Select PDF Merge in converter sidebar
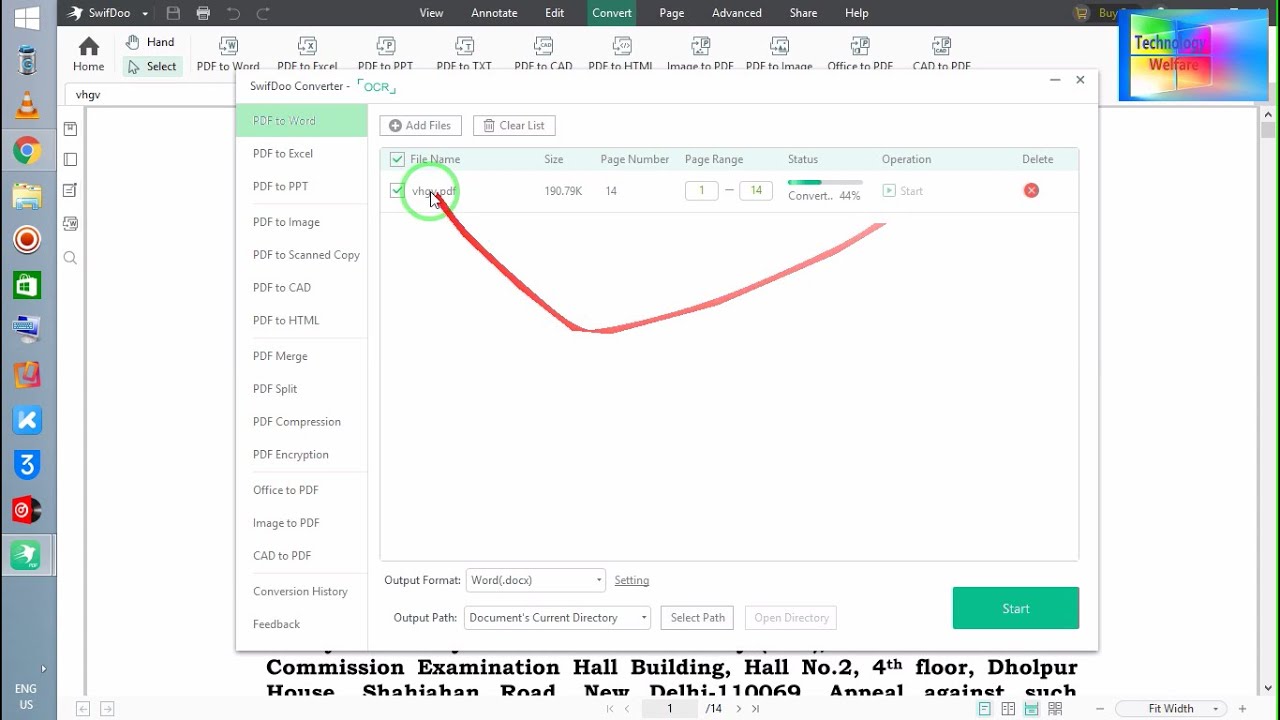Image resolution: width=1280 pixels, height=720 pixels. click(280, 356)
